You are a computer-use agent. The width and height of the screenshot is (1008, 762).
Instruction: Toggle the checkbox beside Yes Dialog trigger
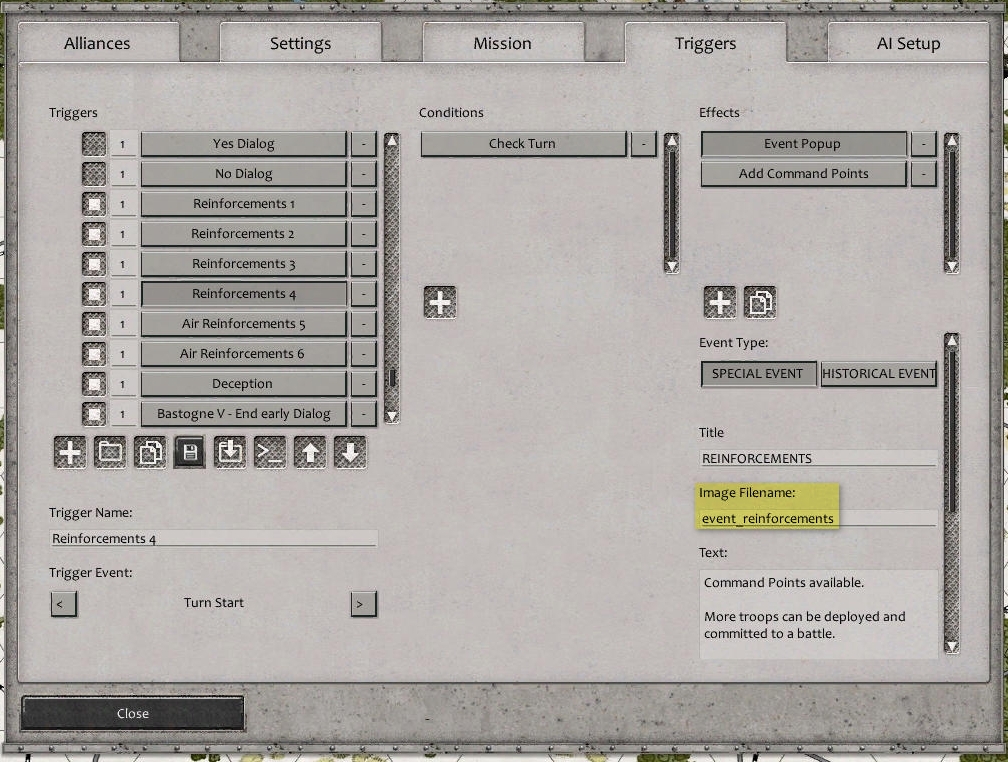(x=93, y=143)
